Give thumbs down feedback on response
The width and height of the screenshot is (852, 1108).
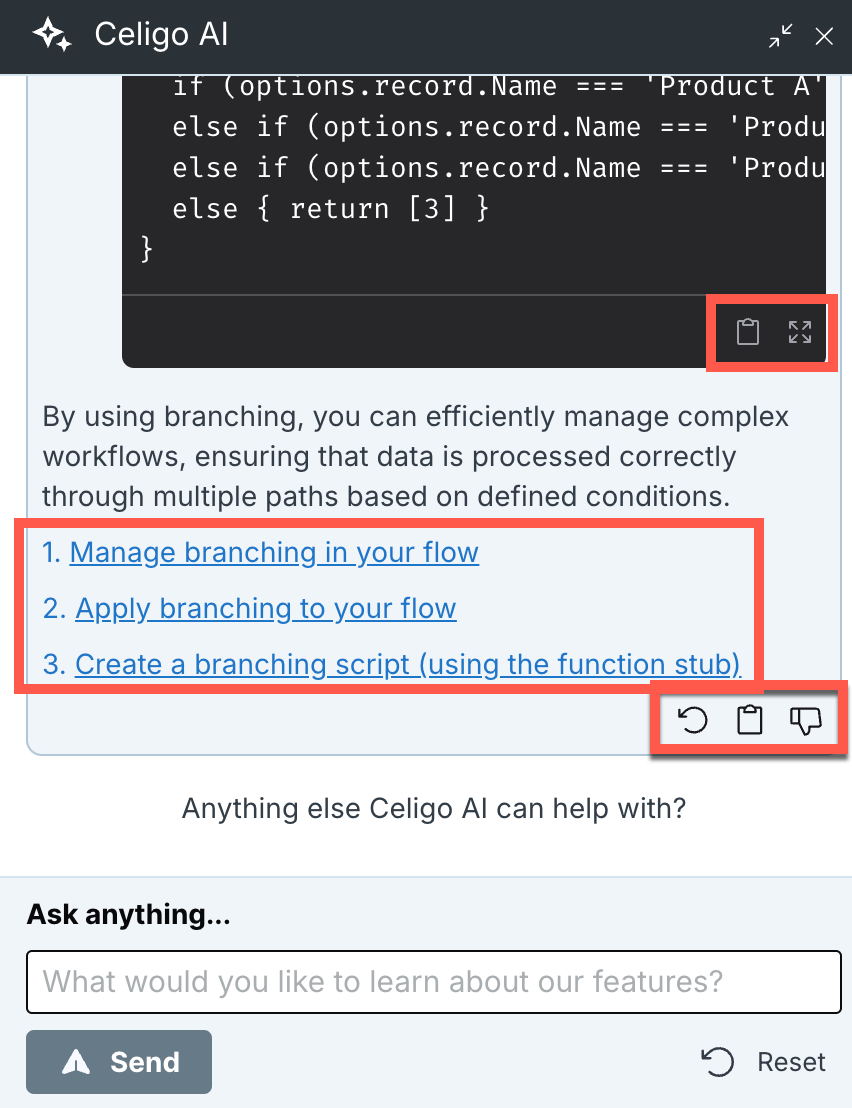pos(805,721)
